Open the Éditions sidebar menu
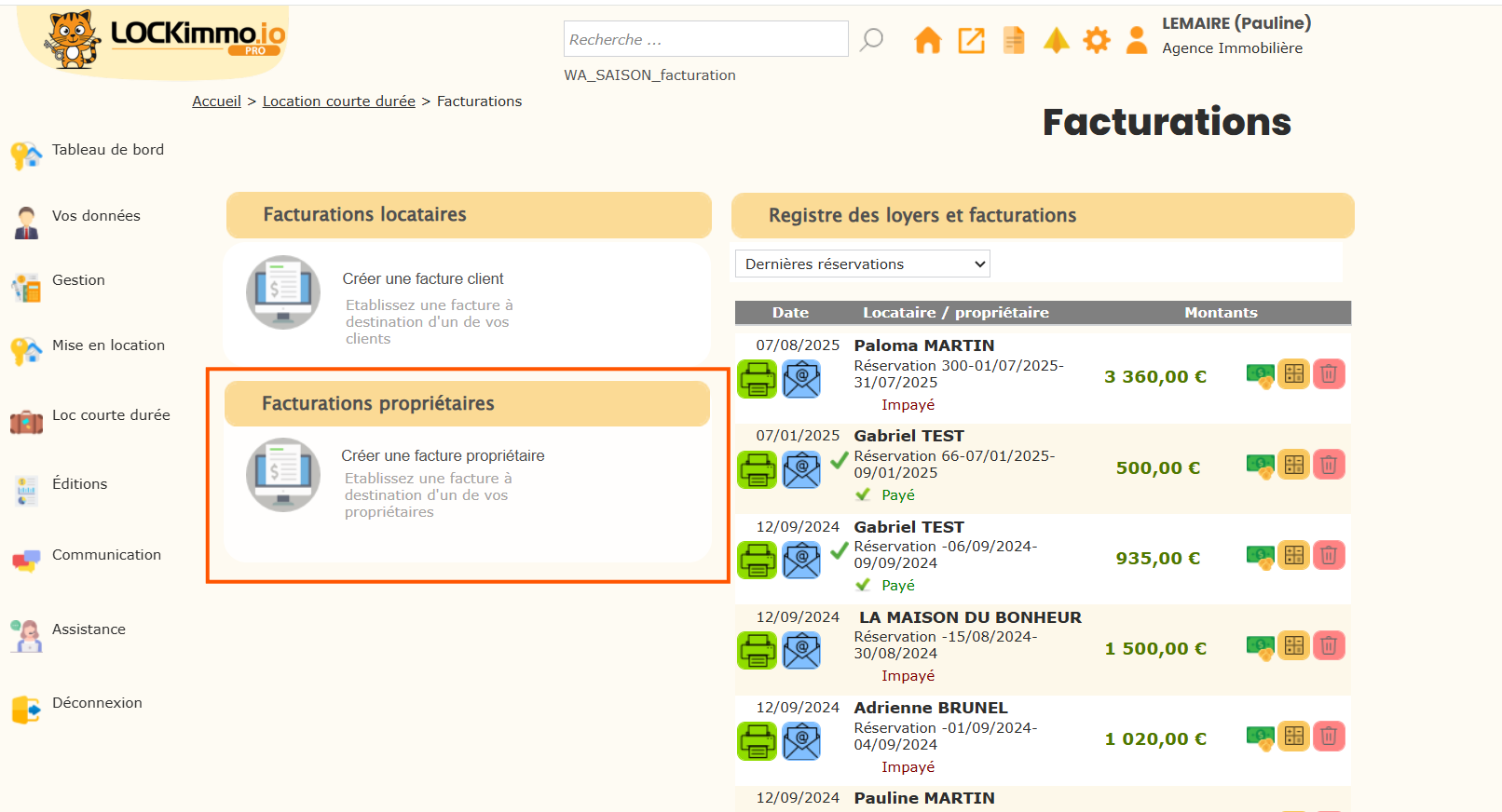This screenshot has width=1502, height=812. pyautogui.click(x=79, y=484)
